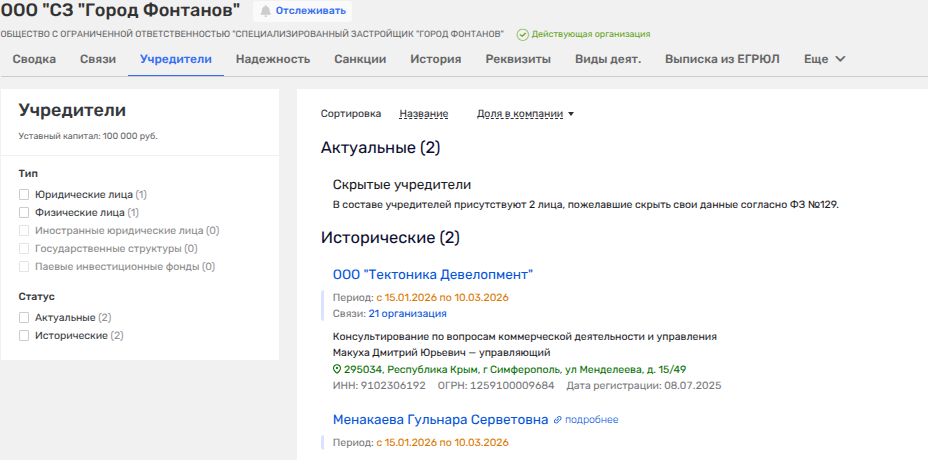Expand the Еще dropdown menu
Image resolution: width=928 pixels, height=460 pixels.
824,59
